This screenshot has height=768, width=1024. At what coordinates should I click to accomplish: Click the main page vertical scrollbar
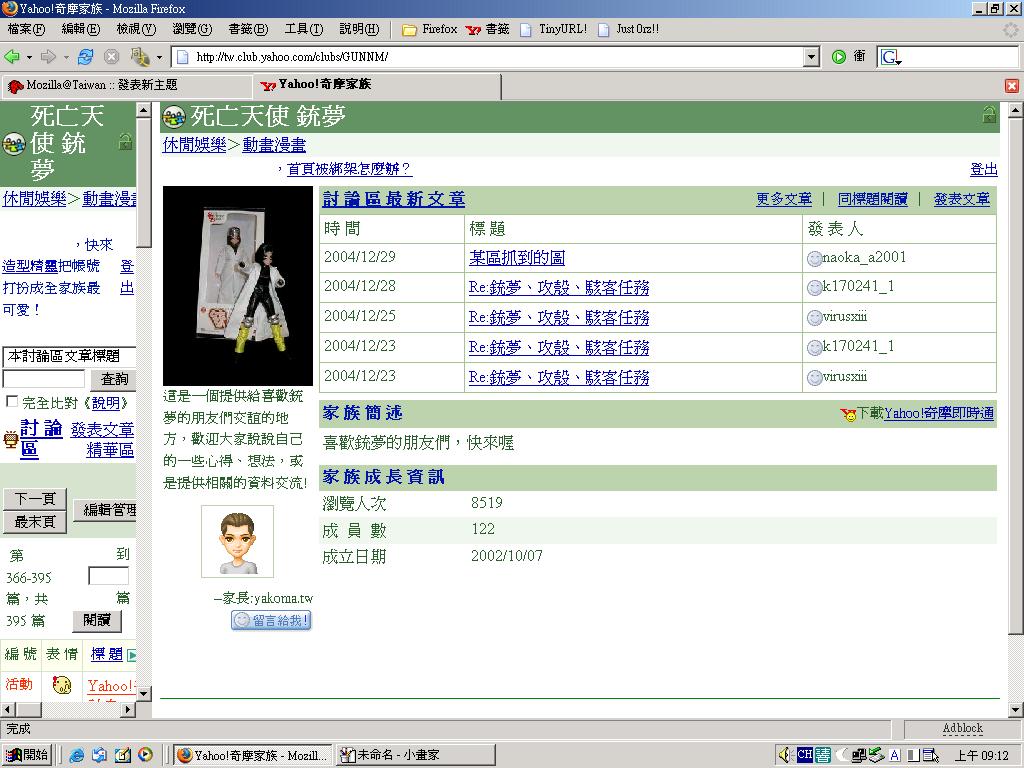[1015, 400]
